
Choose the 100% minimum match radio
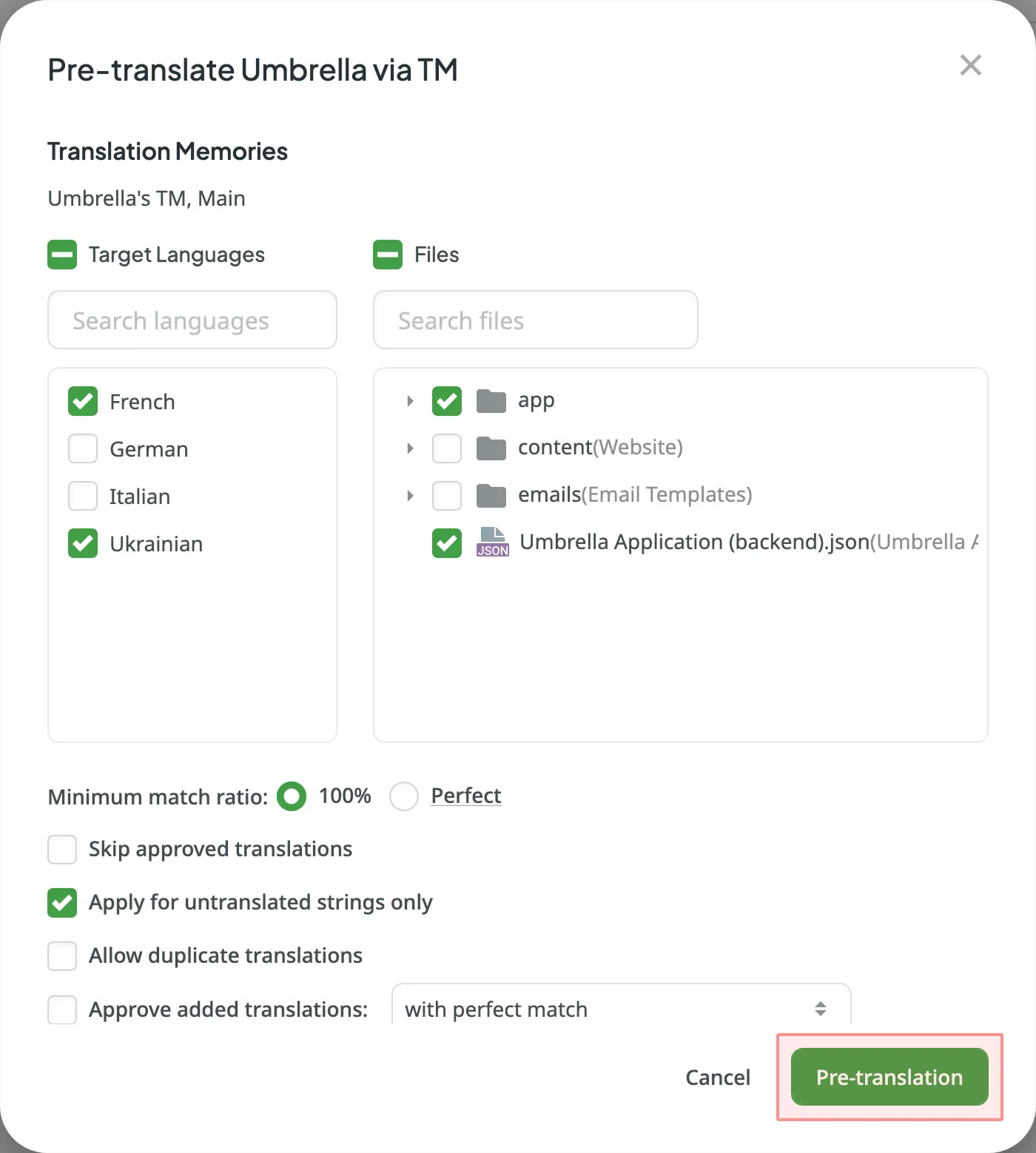[292, 796]
